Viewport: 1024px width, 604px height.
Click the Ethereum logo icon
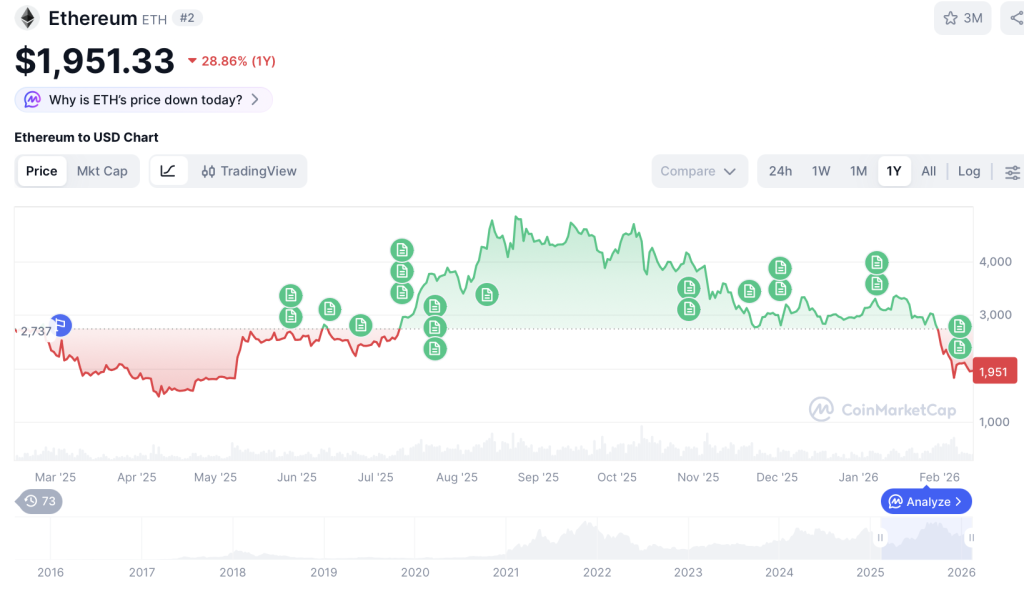tap(27, 18)
